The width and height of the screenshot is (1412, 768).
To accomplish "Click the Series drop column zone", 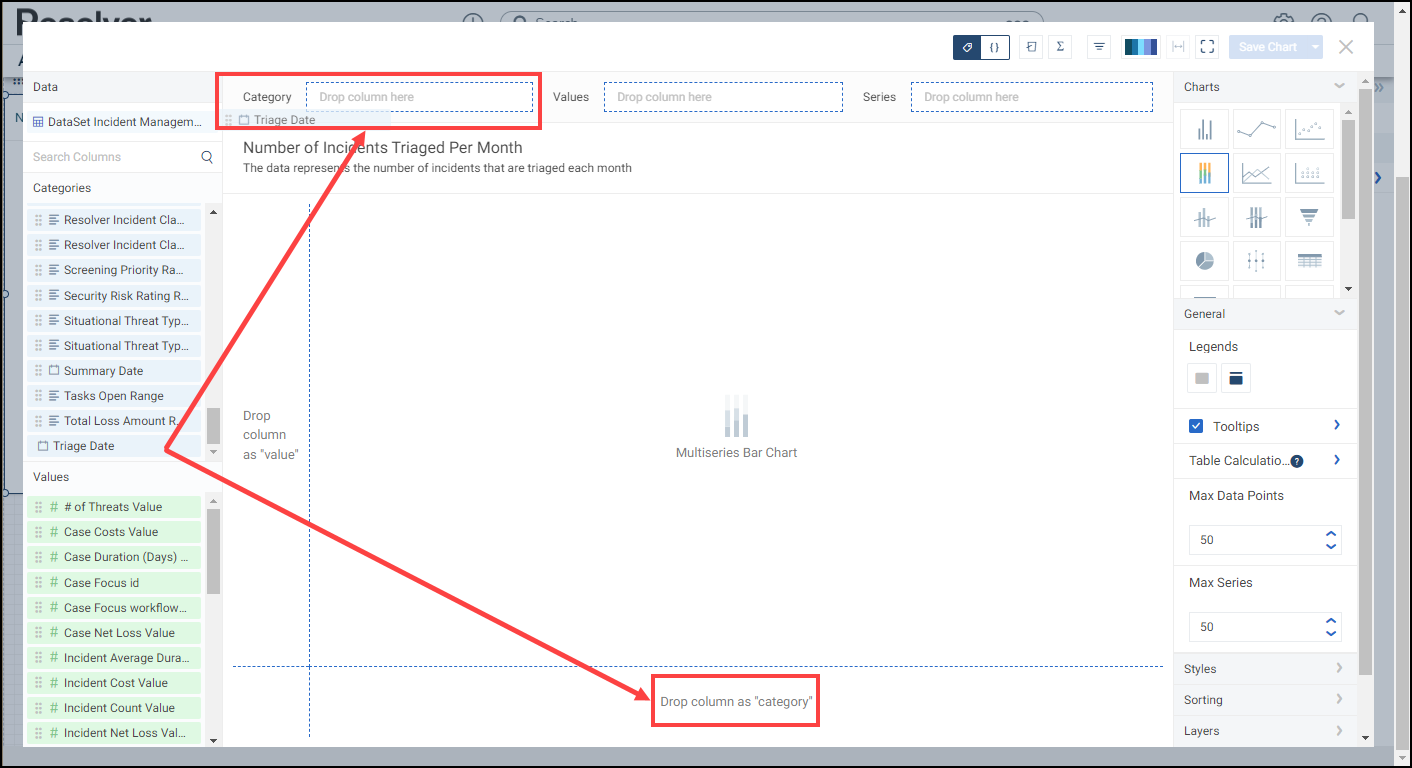I will (x=1032, y=97).
